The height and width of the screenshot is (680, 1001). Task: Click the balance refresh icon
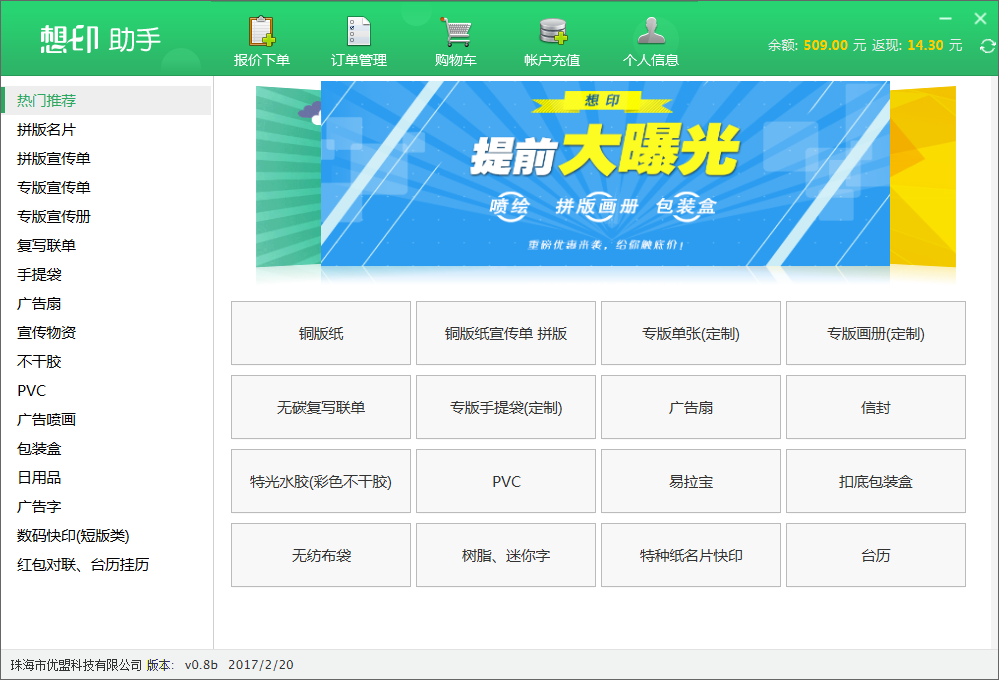coord(987,46)
